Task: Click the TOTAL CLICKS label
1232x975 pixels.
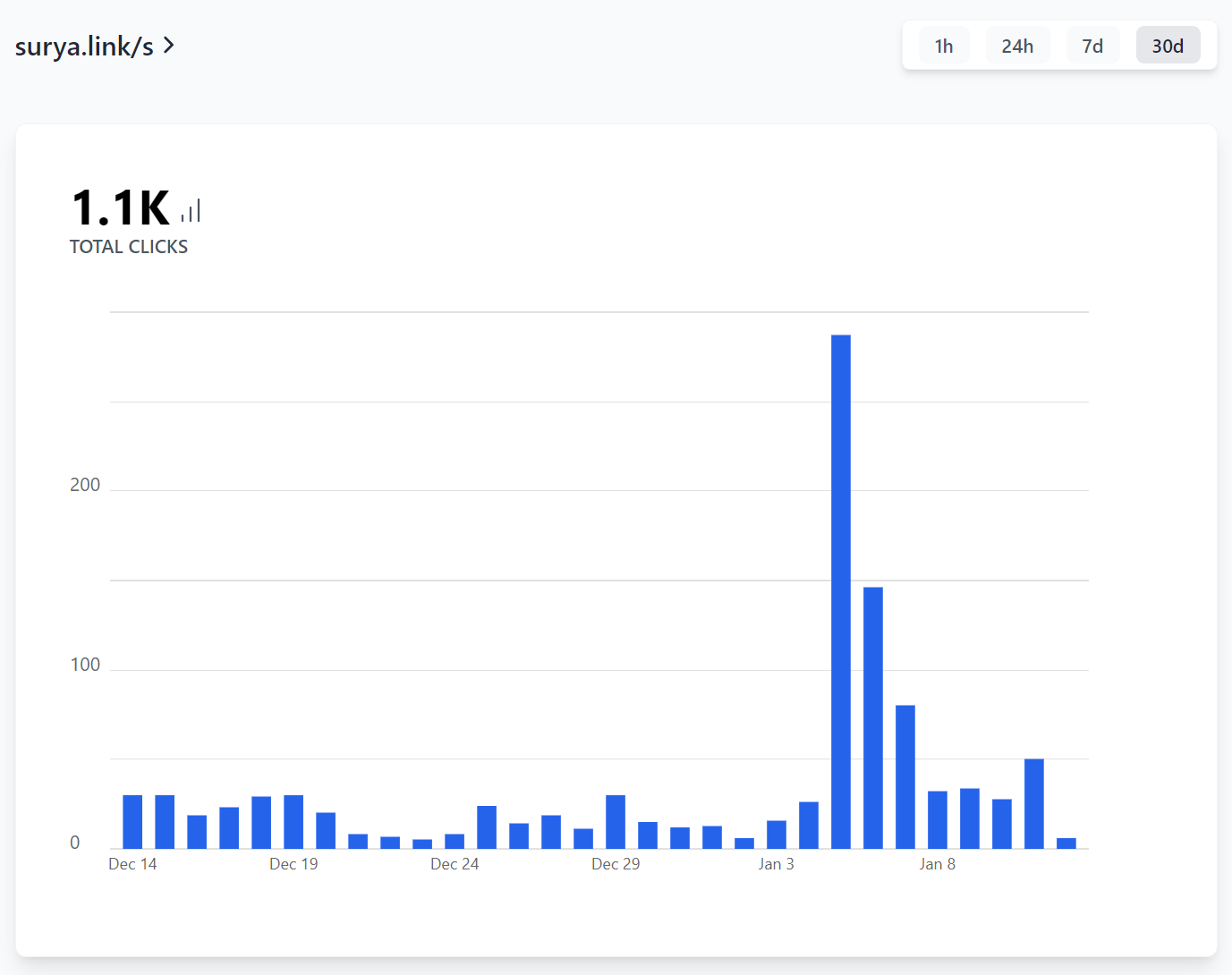Action: coord(129,247)
